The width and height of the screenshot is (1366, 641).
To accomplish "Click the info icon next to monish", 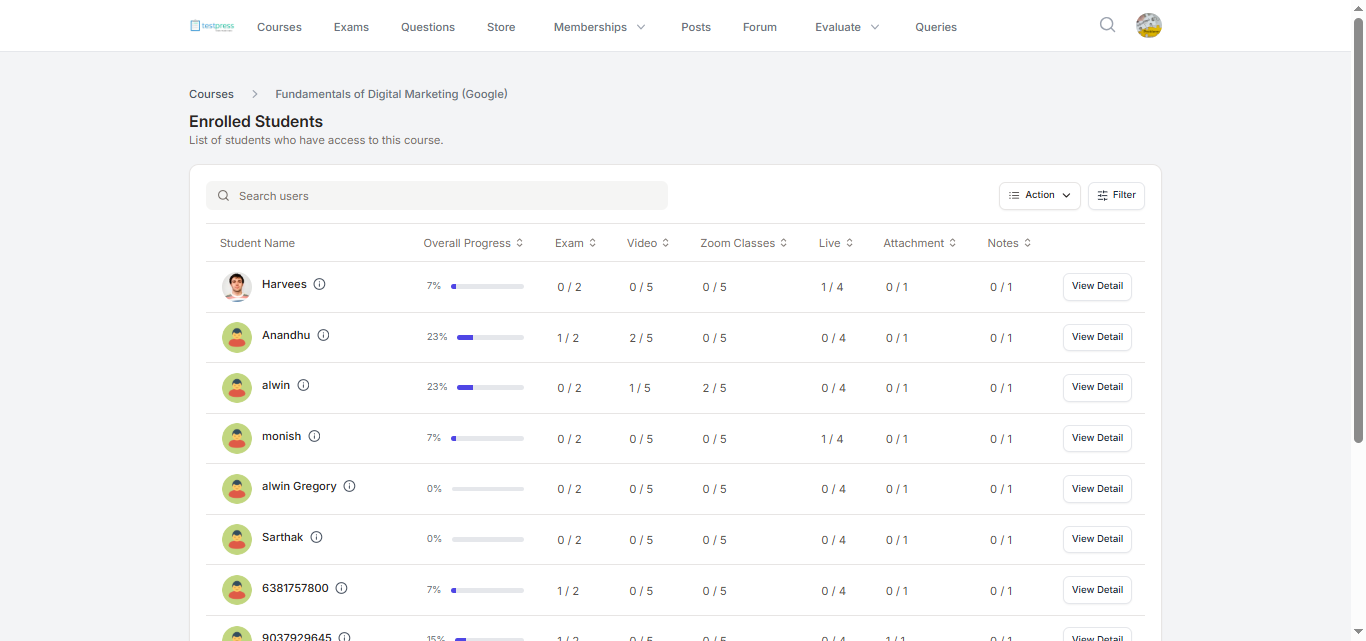I will (314, 436).
